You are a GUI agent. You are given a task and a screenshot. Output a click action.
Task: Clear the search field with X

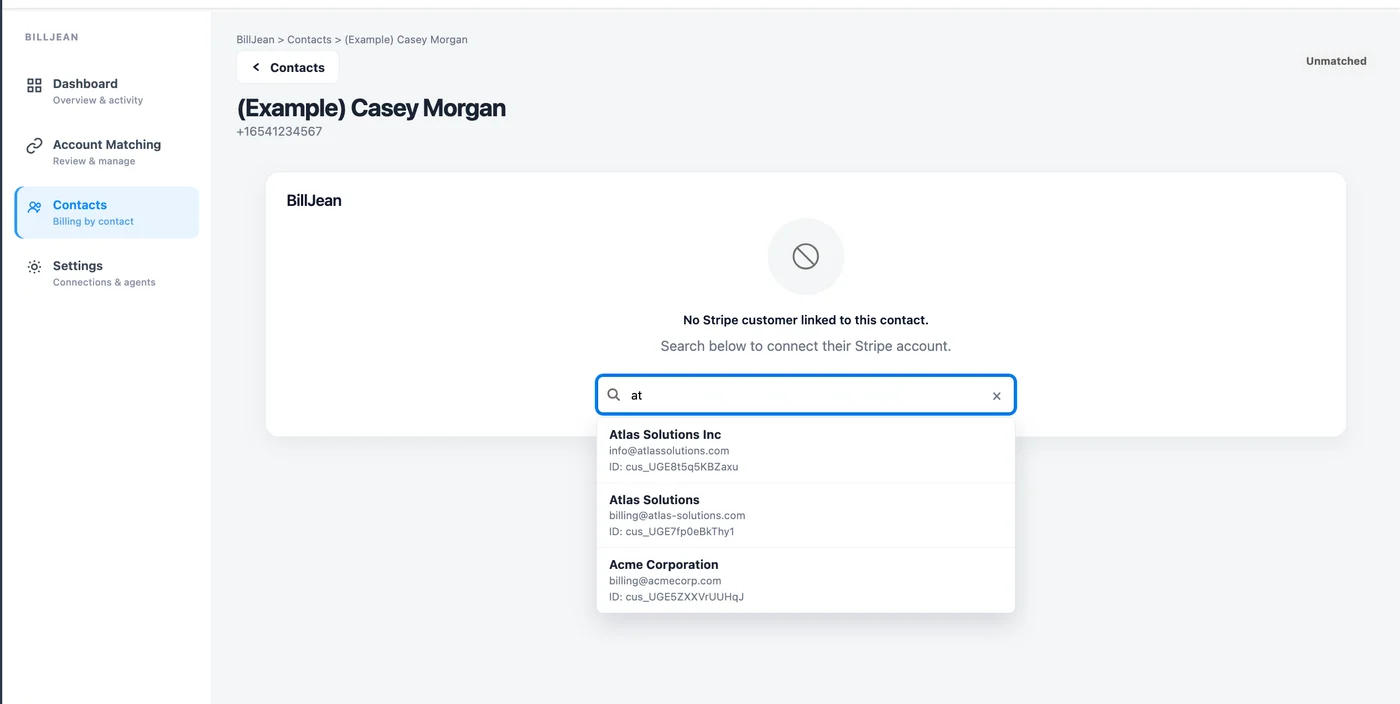[996, 396]
